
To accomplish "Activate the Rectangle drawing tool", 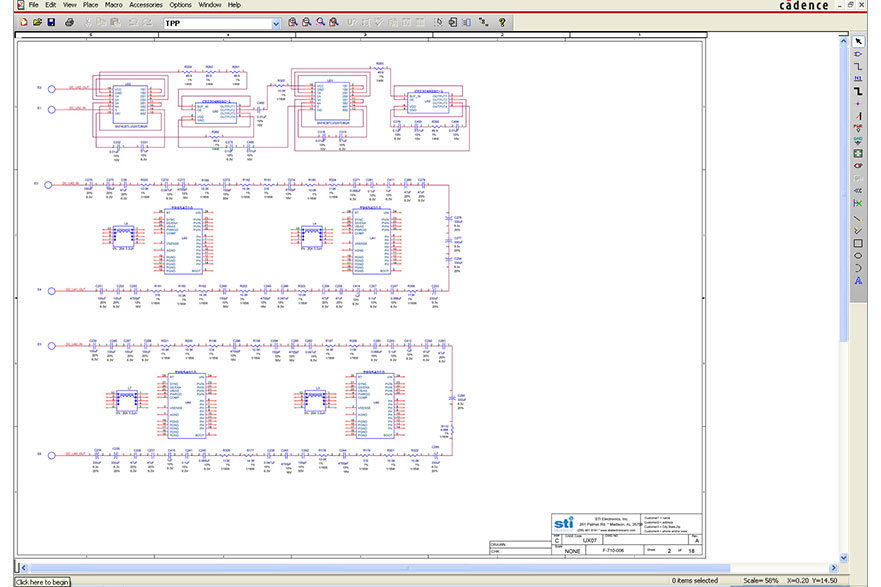I will (858, 243).
